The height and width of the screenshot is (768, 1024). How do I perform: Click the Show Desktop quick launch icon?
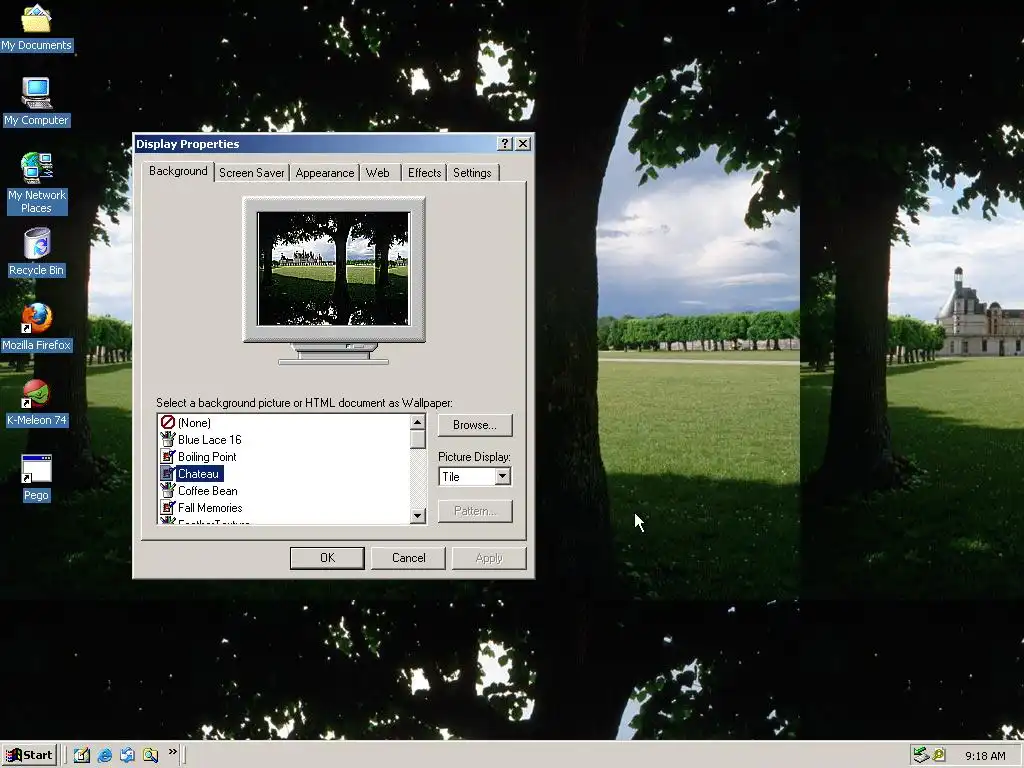coord(82,755)
